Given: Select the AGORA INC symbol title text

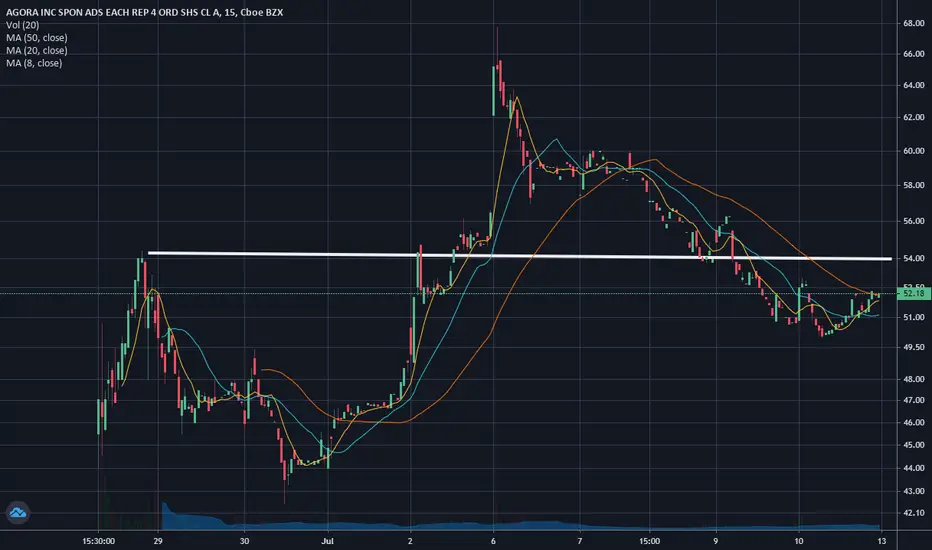Looking at the screenshot, I should (x=144, y=12).
